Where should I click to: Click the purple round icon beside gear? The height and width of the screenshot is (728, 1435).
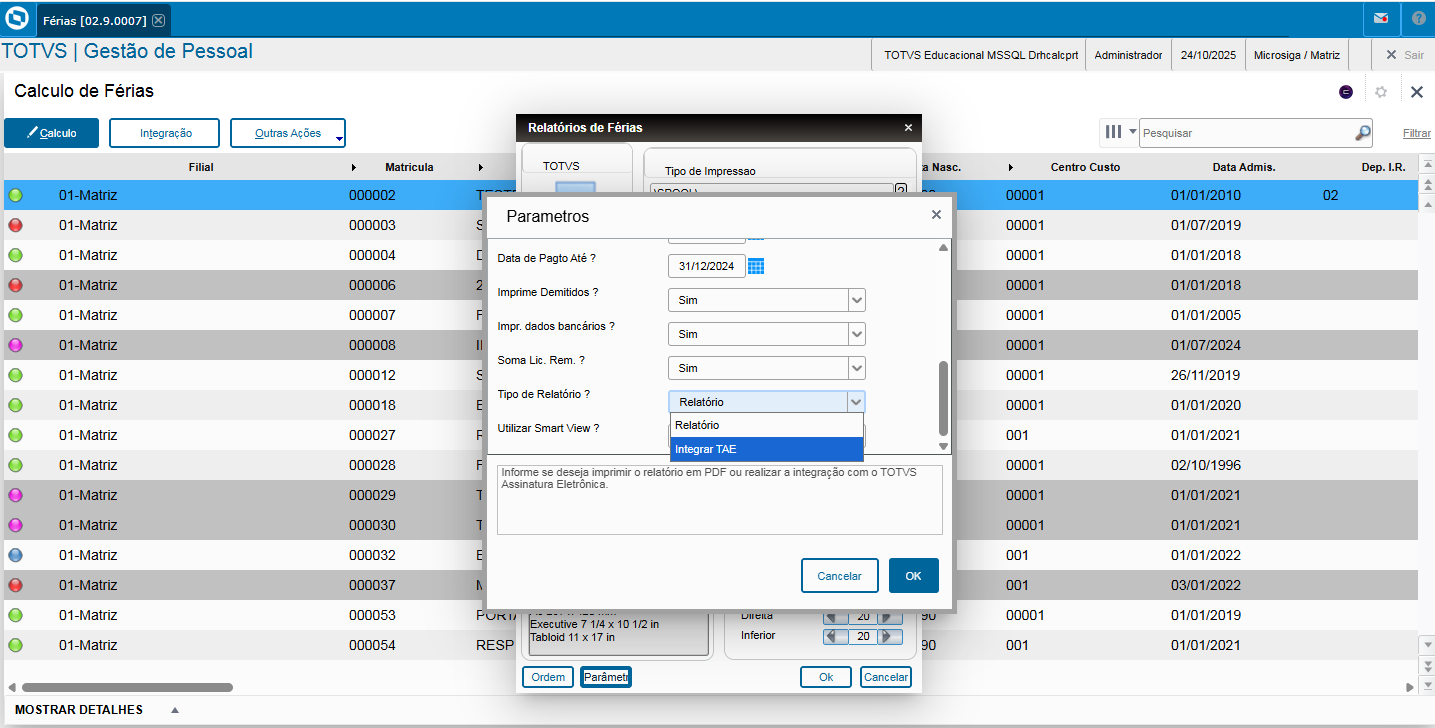click(1346, 92)
